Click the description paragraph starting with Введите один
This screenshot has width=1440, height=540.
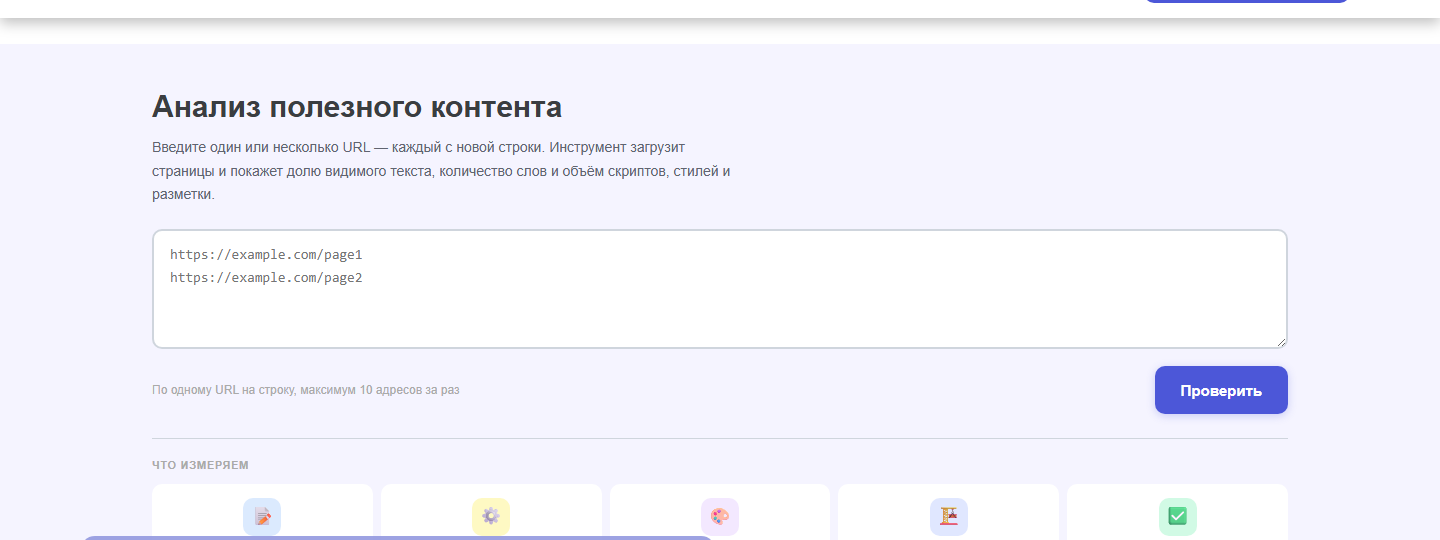coord(441,171)
